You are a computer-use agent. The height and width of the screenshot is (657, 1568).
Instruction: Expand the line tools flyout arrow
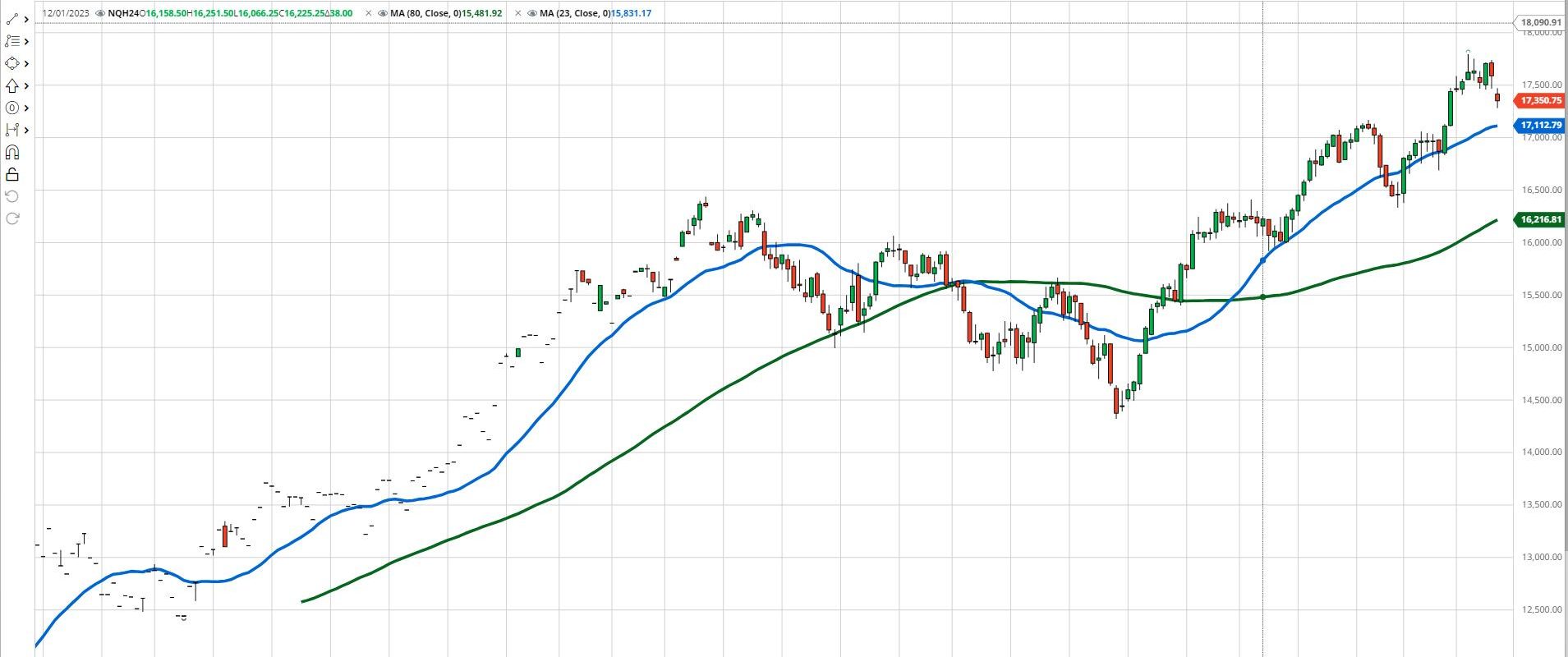tap(27, 19)
